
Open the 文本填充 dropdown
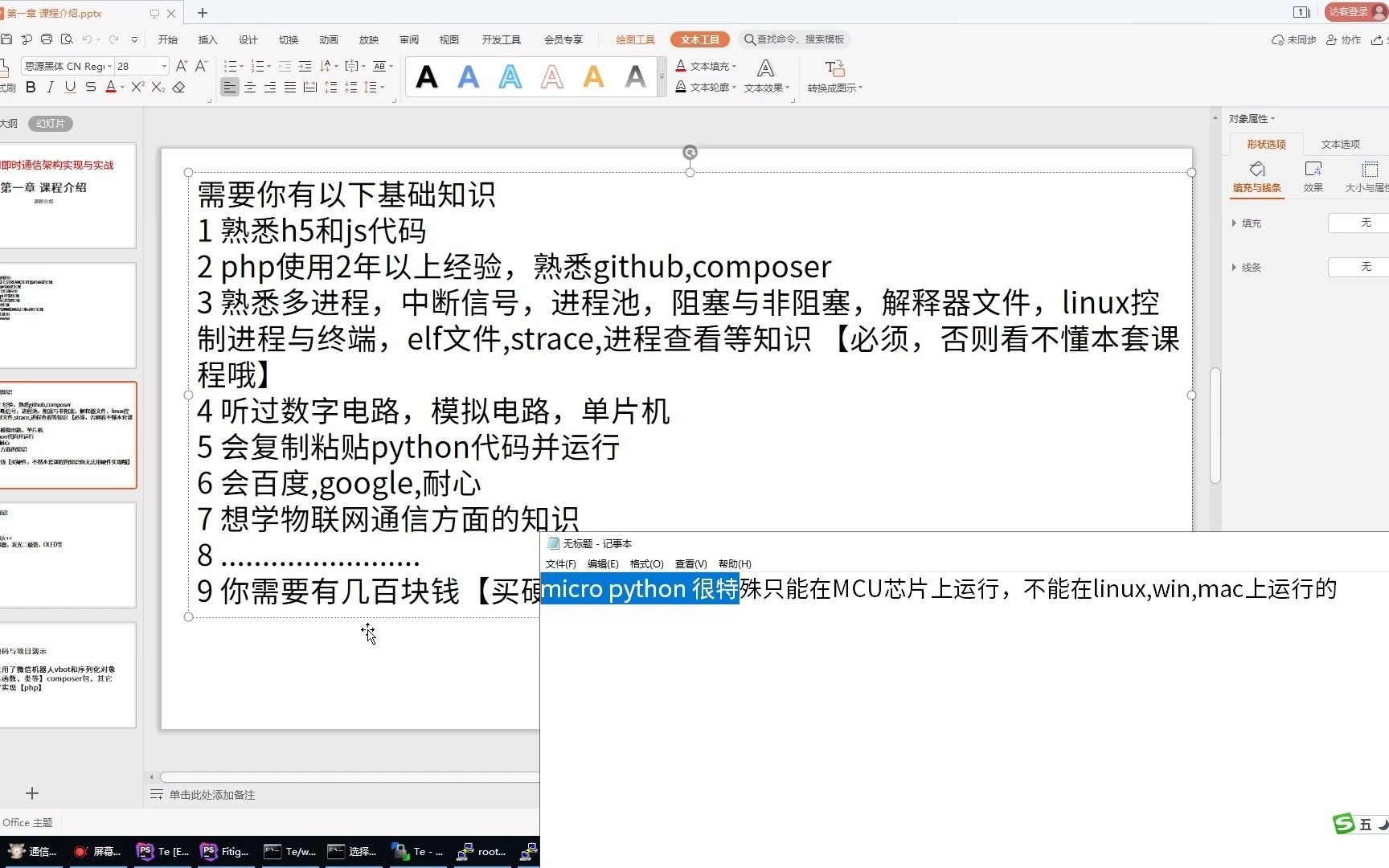(x=706, y=66)
